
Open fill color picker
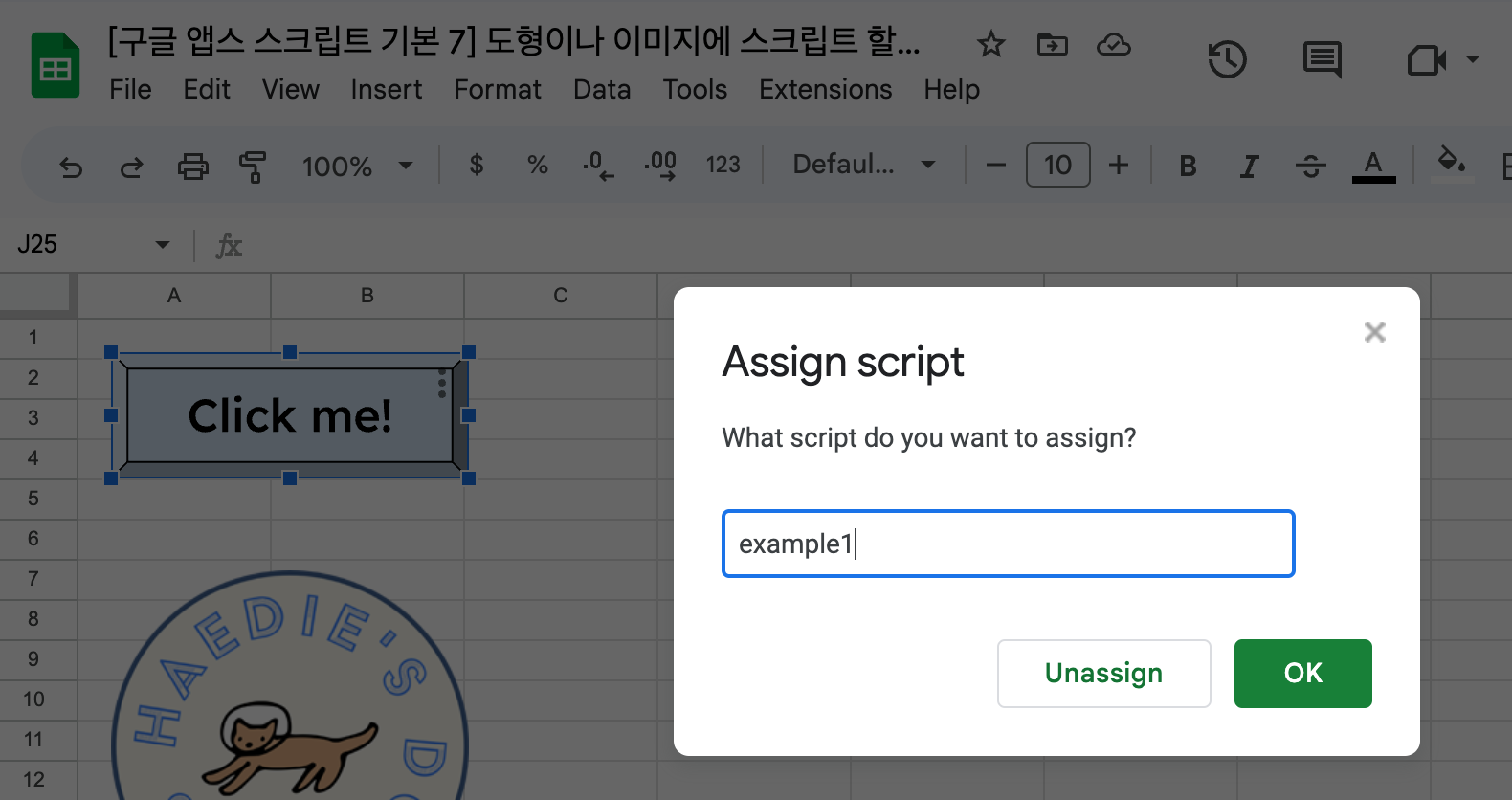[1452, 165]
